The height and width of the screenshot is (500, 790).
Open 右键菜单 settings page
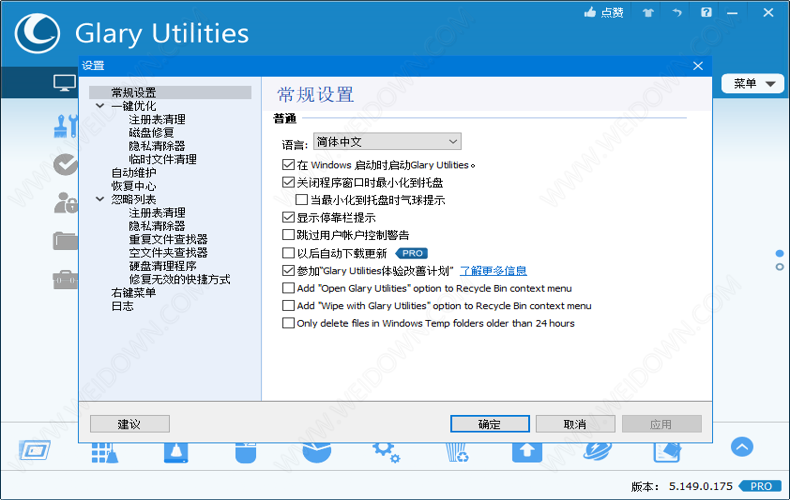[134, 293]
